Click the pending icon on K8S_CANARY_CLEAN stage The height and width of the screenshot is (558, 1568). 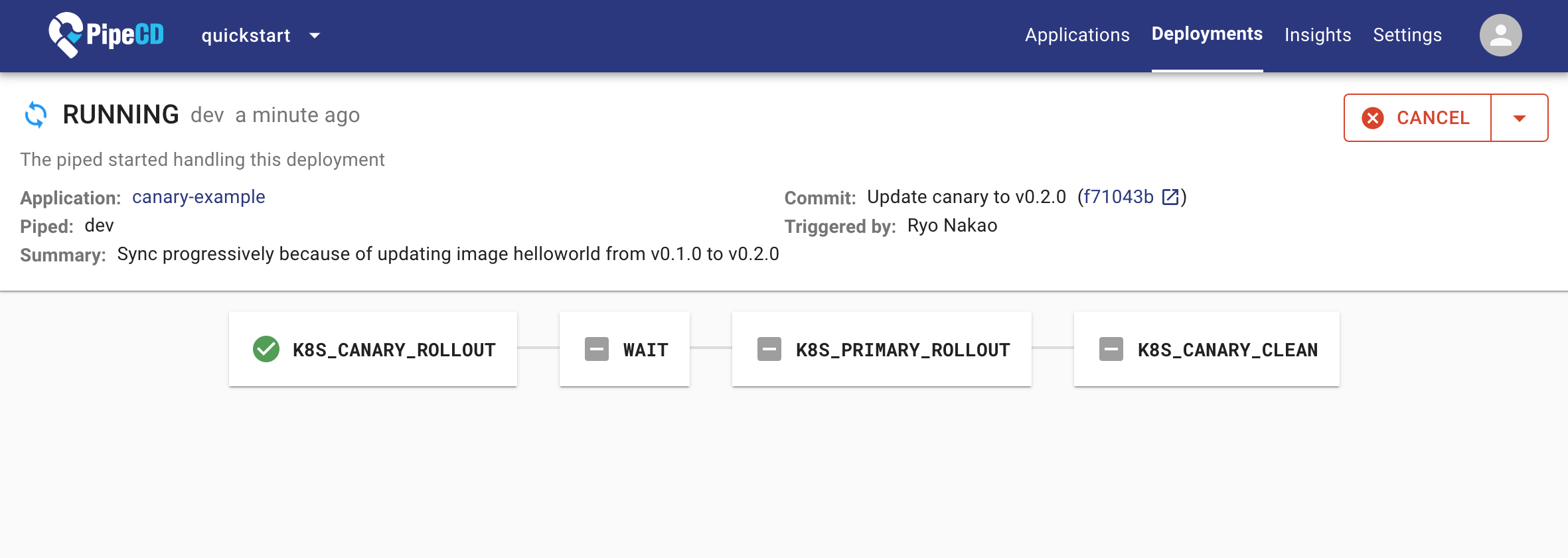1111,349
